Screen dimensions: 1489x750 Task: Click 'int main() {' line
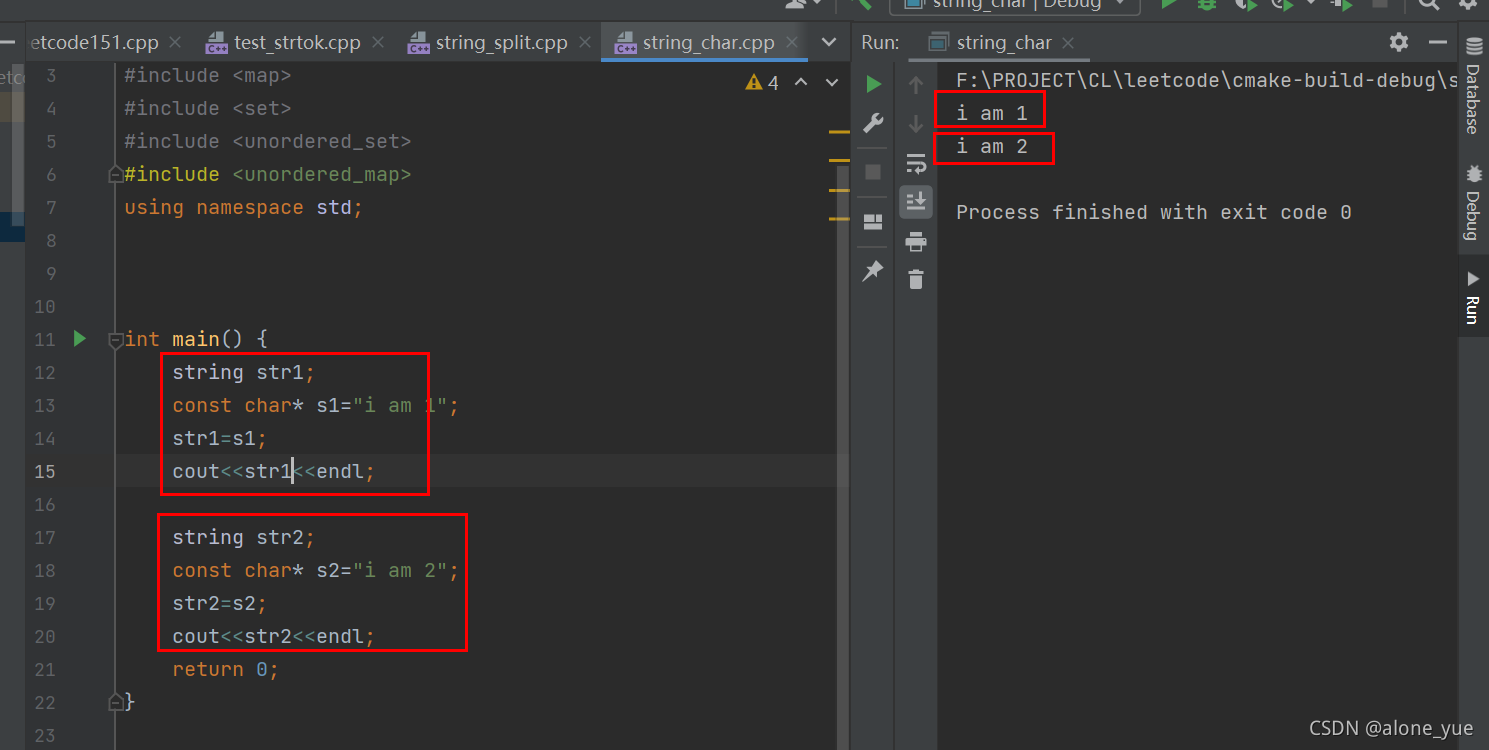pos(195,339)
